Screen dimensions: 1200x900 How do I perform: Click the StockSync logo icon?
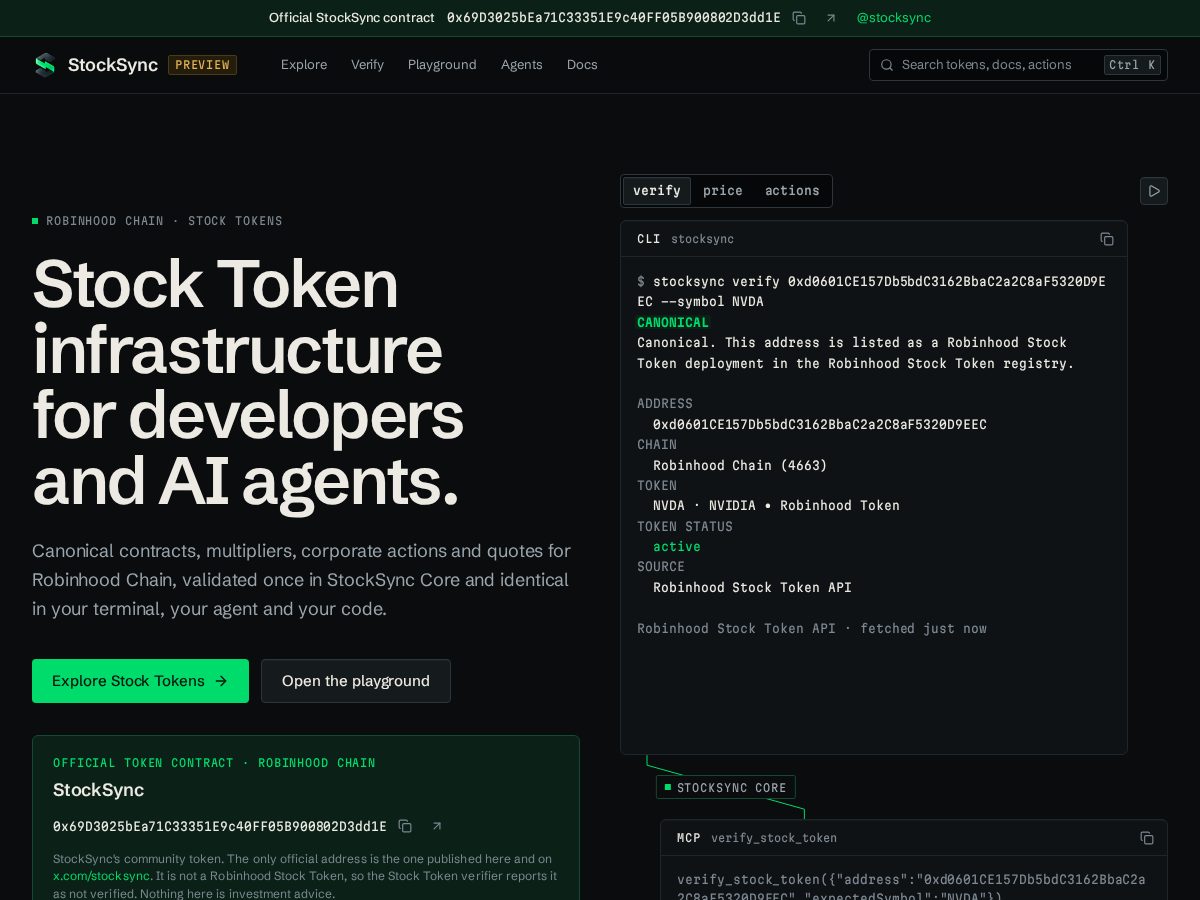[45, 65]
